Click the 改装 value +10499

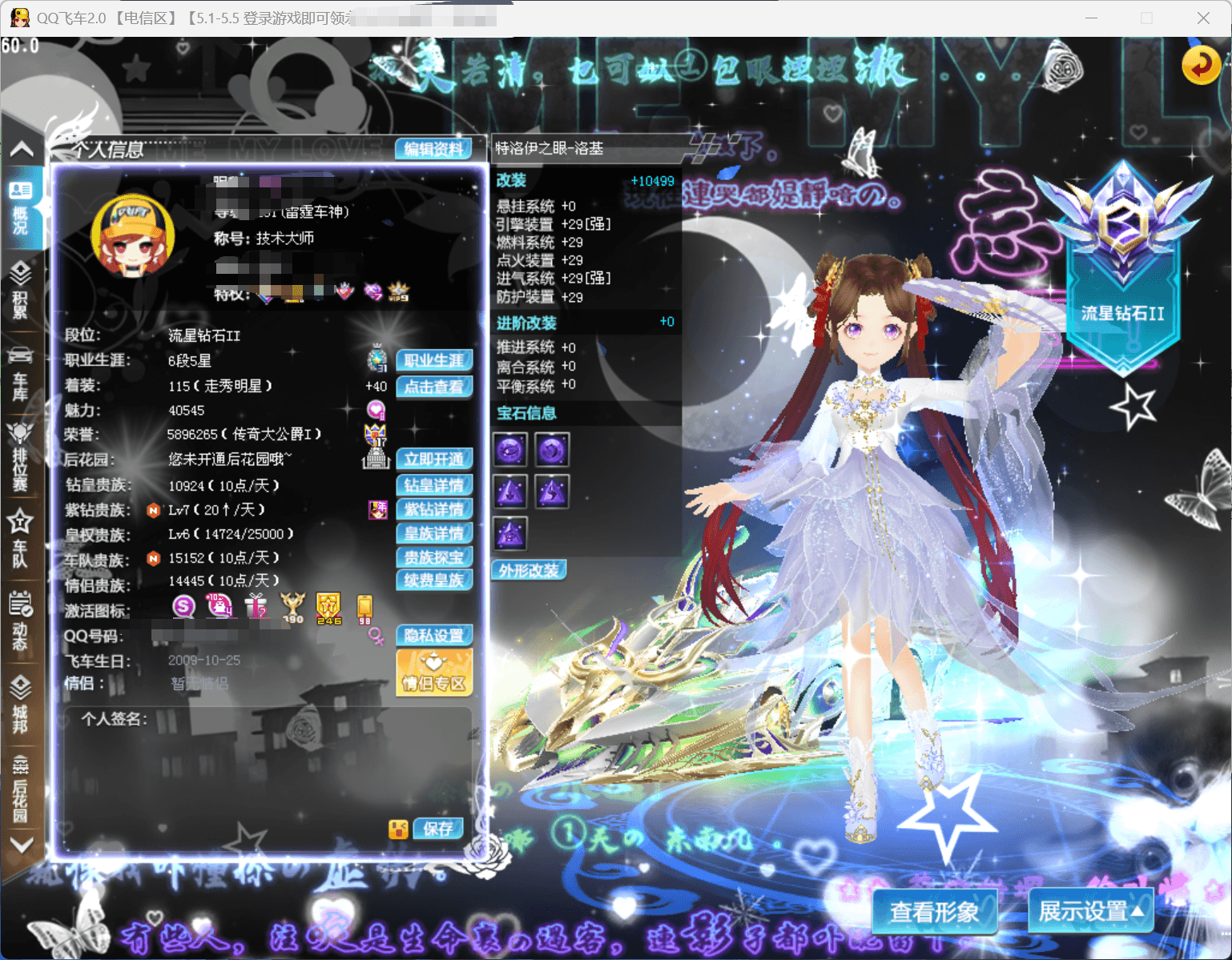[x=652, y=181]
